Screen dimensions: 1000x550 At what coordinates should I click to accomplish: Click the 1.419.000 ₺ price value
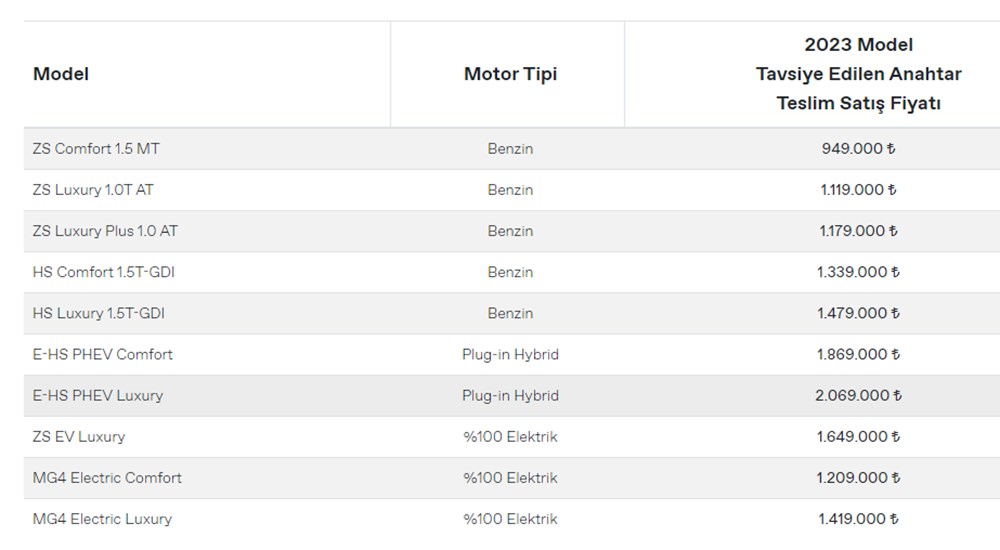pos(858,518)
